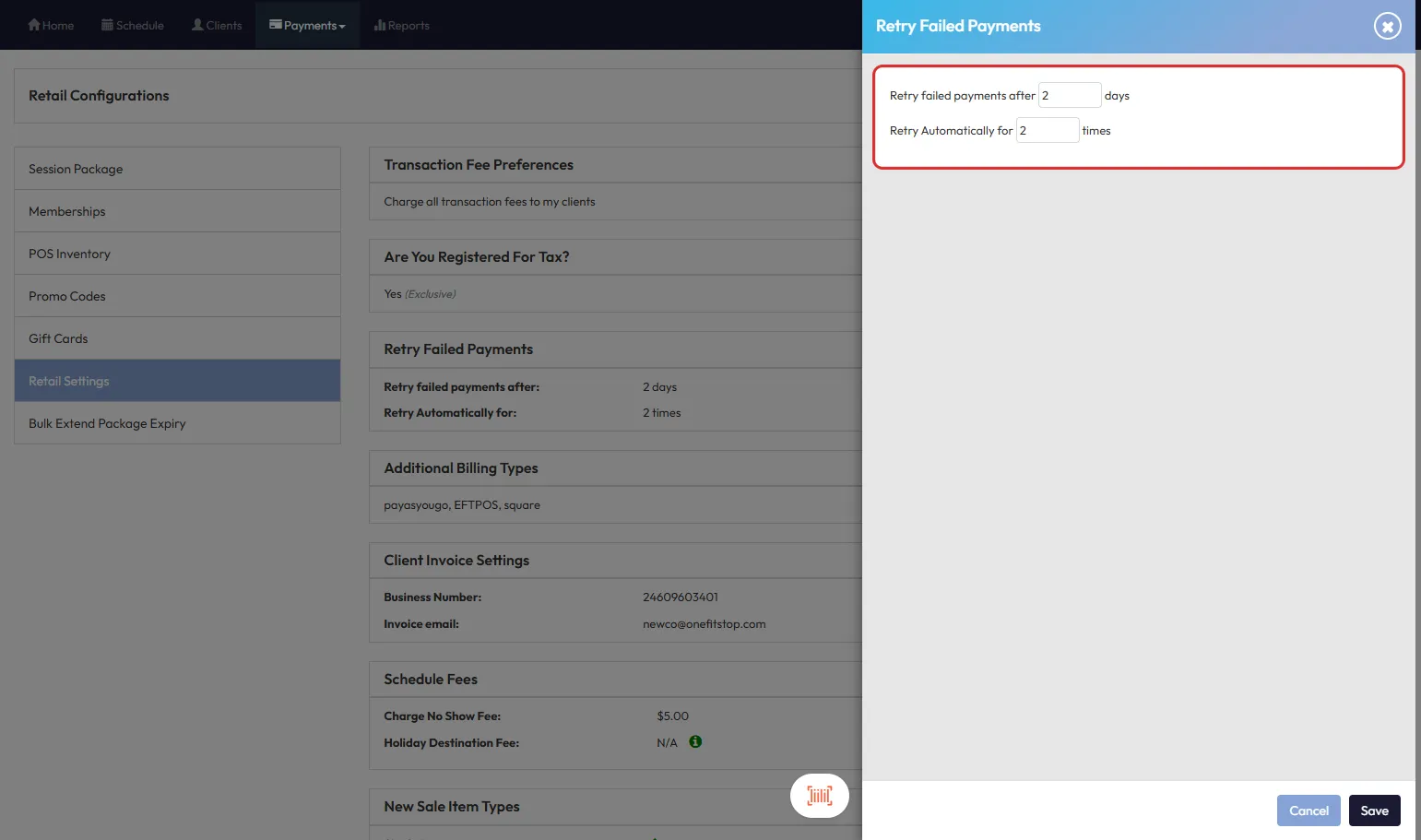This screenshot has height=840, width=1421.
Task: Open the Schedule nav item
Action: pos(133,25)
